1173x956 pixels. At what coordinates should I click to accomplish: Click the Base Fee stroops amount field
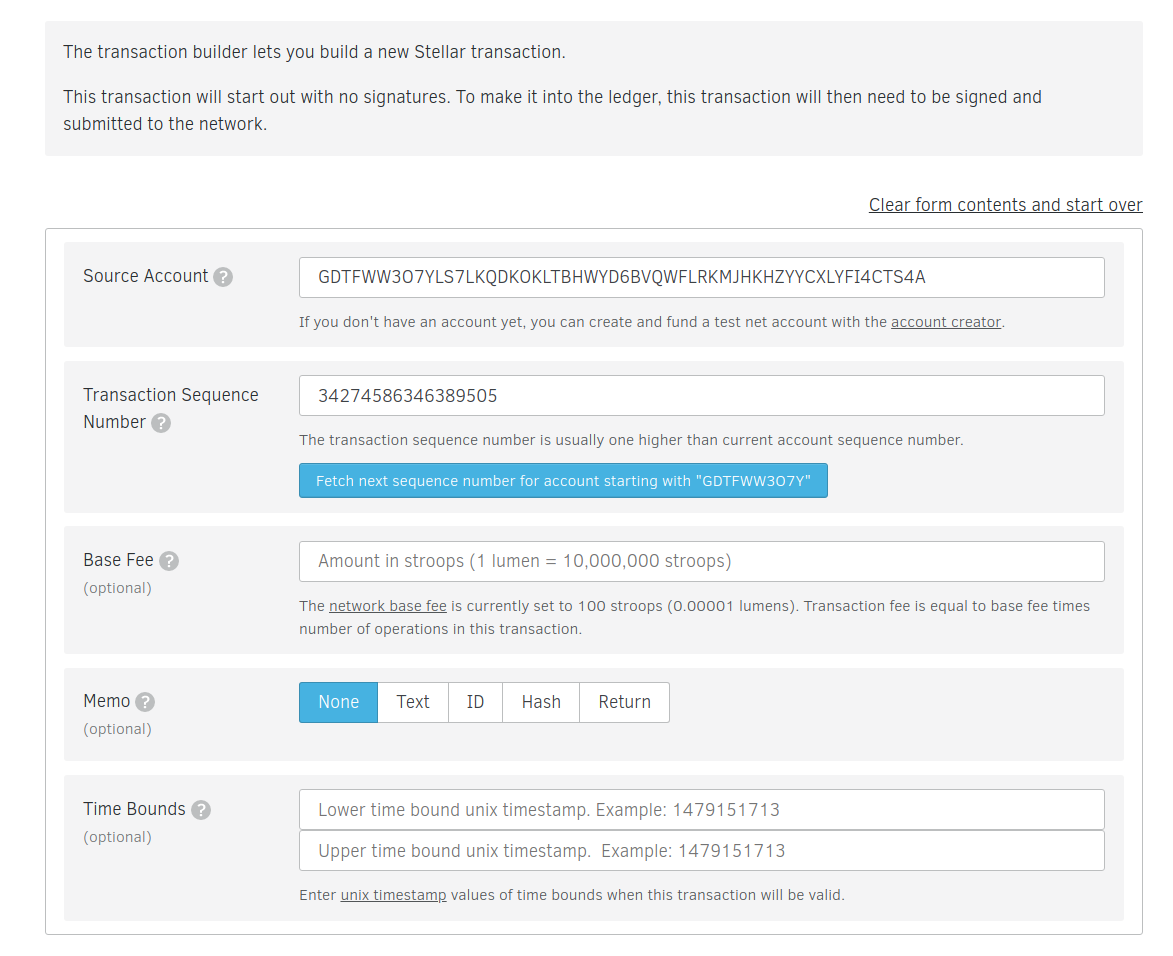click(x=700, y=561)
